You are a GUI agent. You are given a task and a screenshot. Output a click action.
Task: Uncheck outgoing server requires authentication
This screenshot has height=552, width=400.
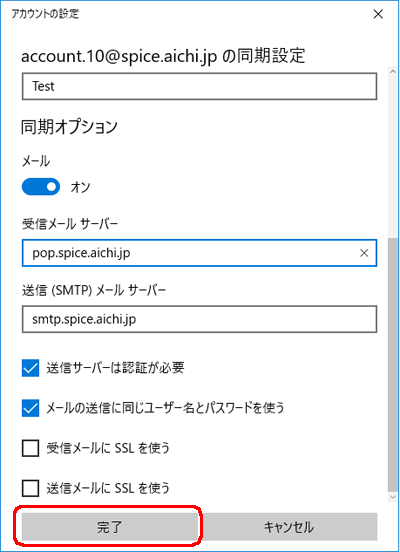coord(31,368)
